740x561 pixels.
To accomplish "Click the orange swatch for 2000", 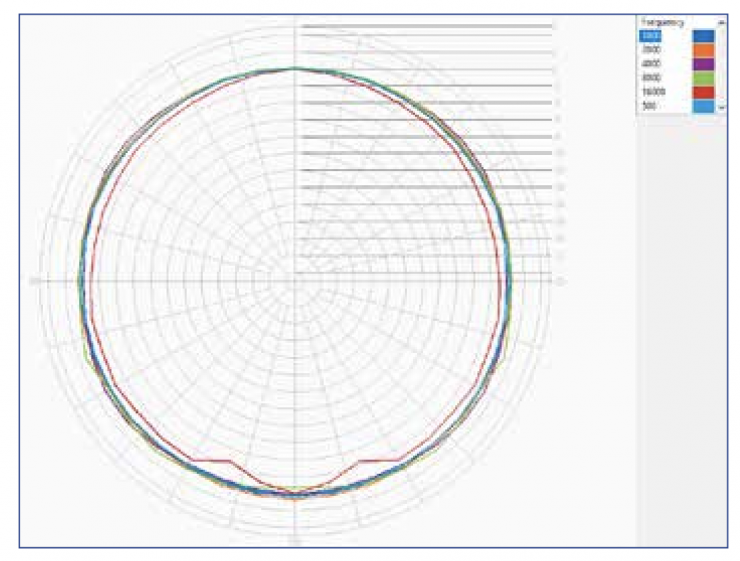I will [x=703, y=49].
